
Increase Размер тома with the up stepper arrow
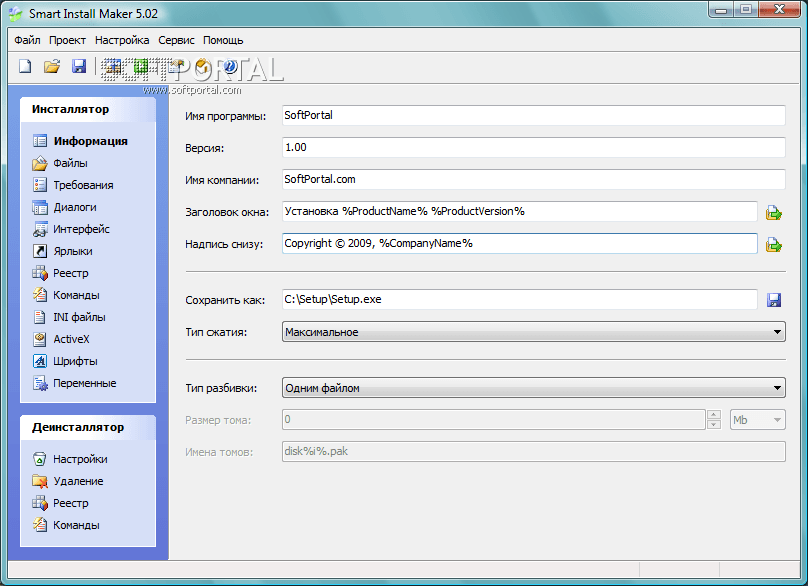(714, 414)
